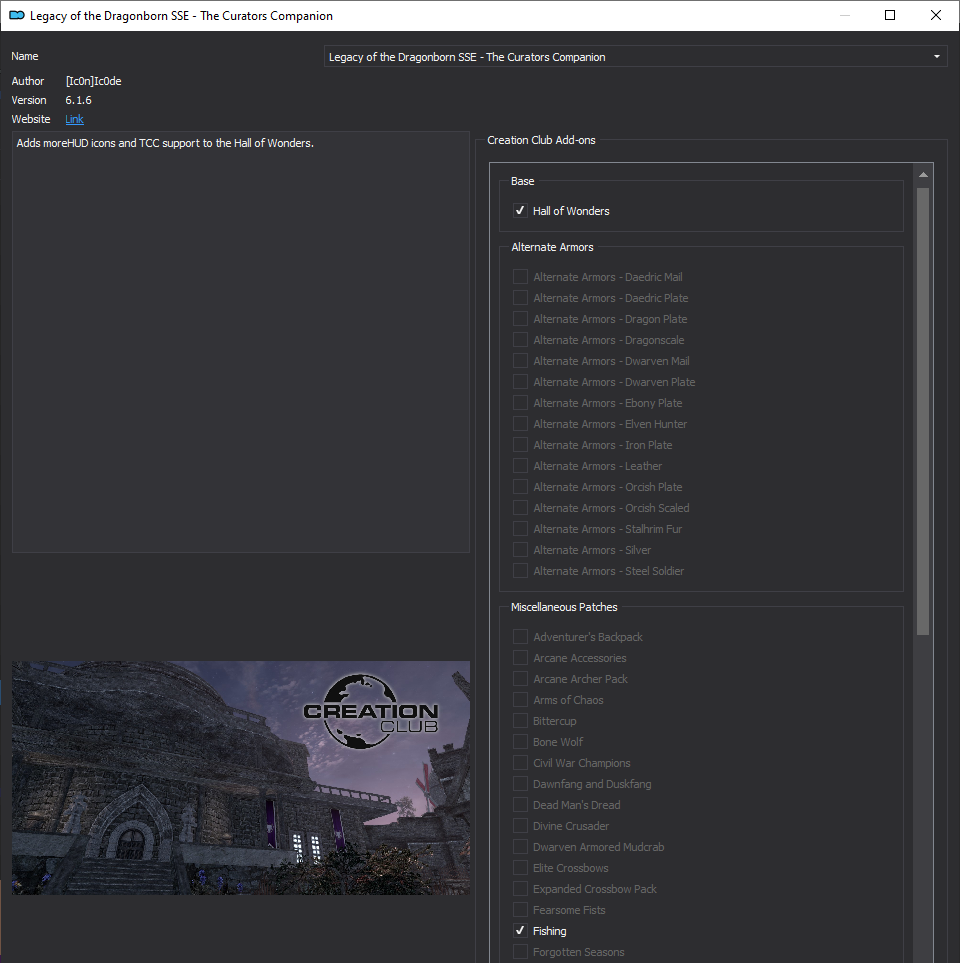This screenshot has height=963, width=960.
Task: Select the Bittercup checkbox
Action: tap(520, 721)
